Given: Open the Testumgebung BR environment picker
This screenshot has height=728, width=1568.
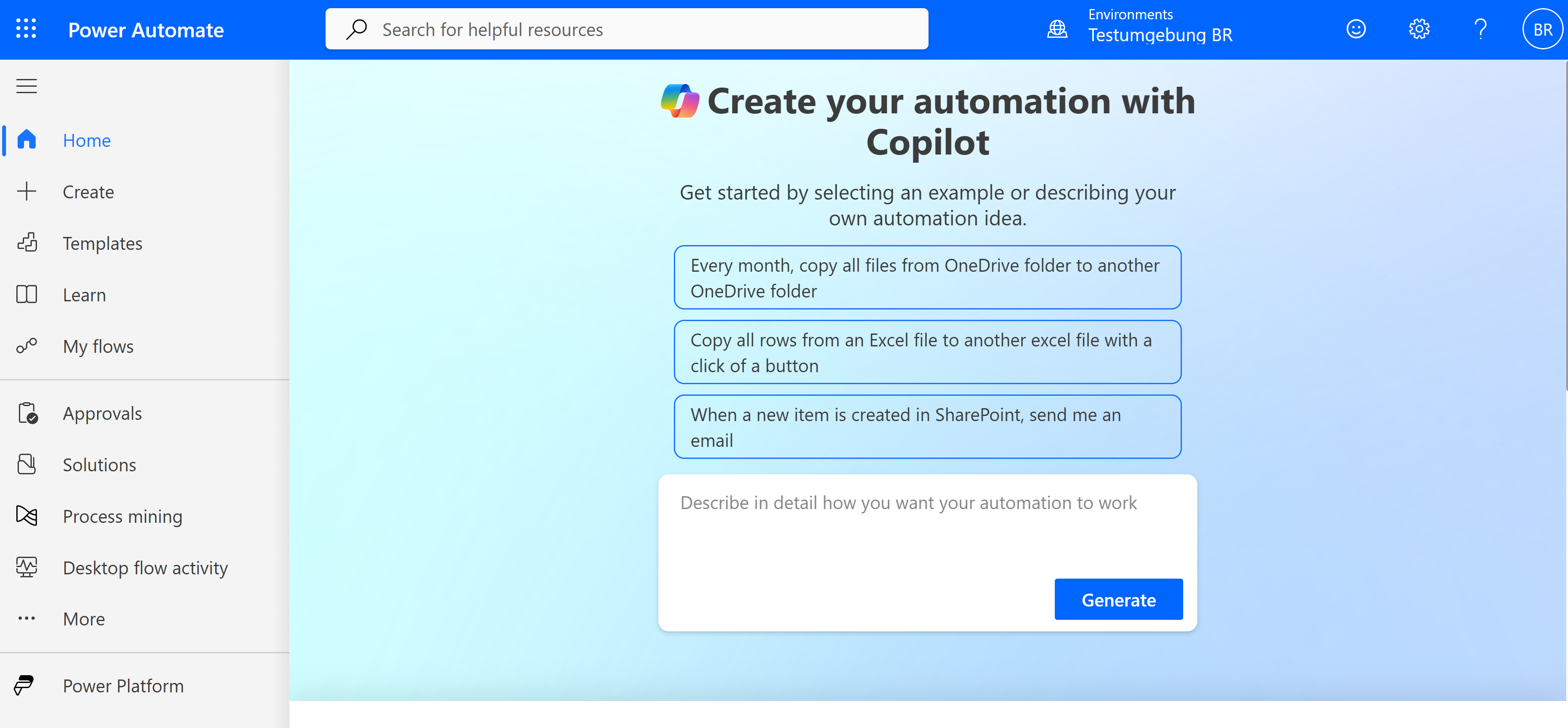Looking at the screenshot, I should coord(1139,29).
